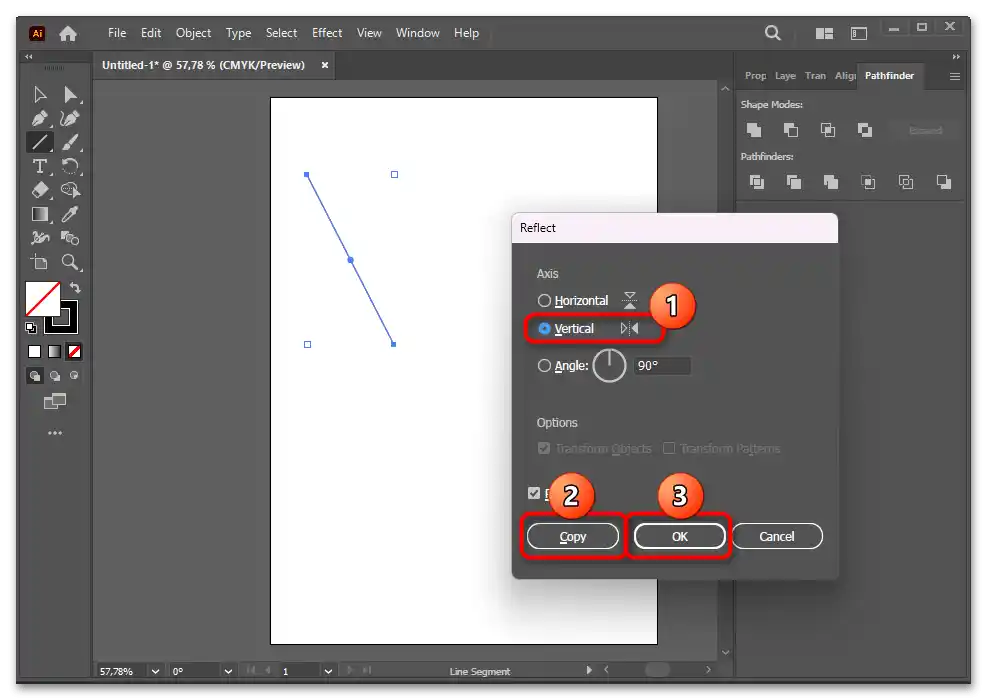Open the rotate view angle dropdown
The height and width of the screenshot is (700, 987).
click(228, 671)
